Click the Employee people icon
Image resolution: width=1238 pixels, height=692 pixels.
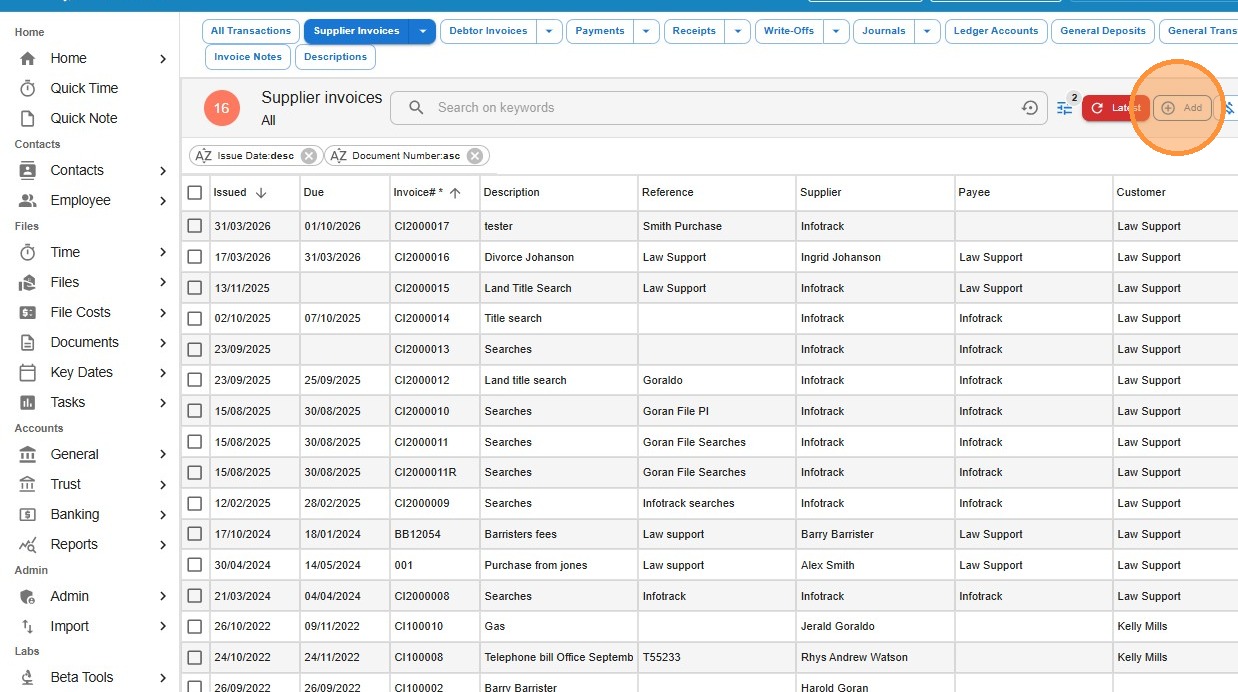coord(28,201)
